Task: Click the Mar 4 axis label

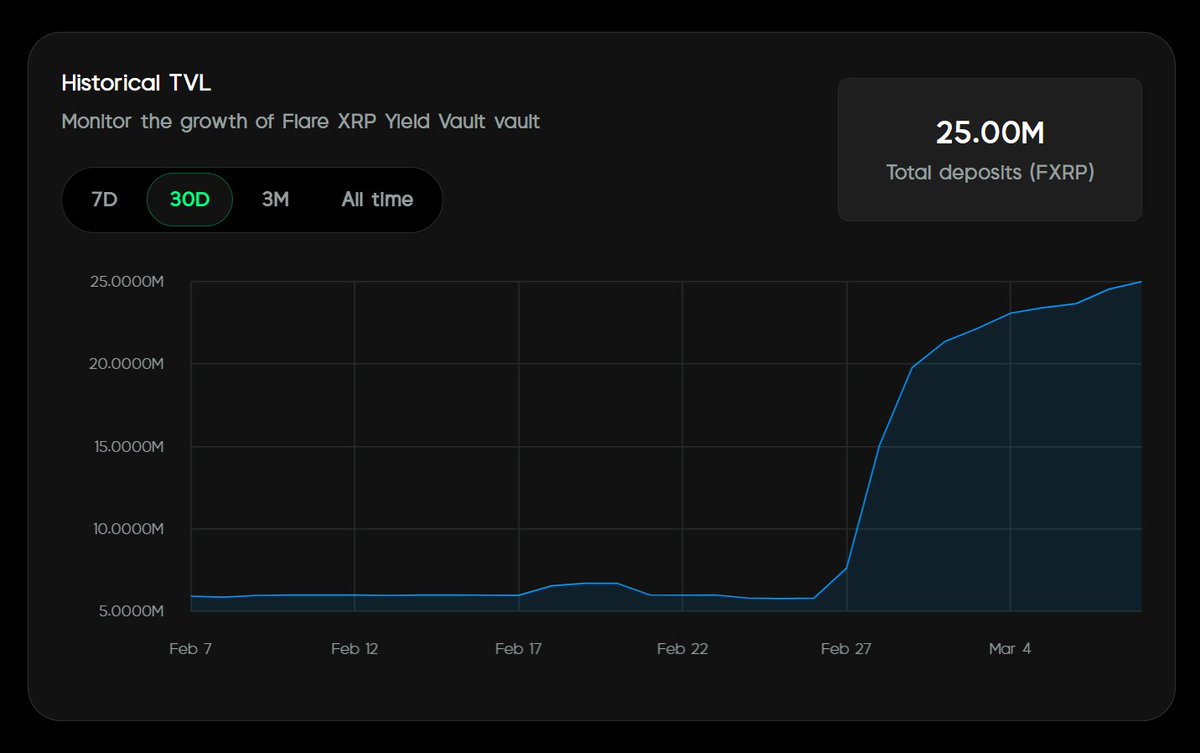Action: click(1010, 648)
